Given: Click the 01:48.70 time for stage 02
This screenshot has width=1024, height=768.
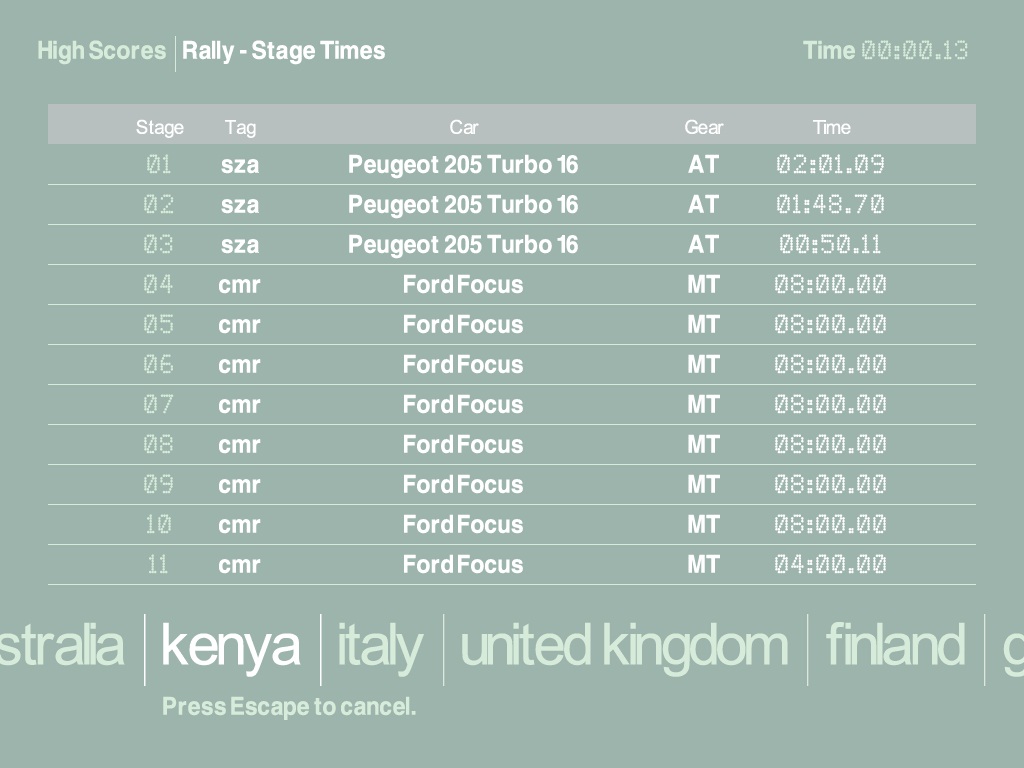Looking at the screenshot, I should tap(830, 205).
